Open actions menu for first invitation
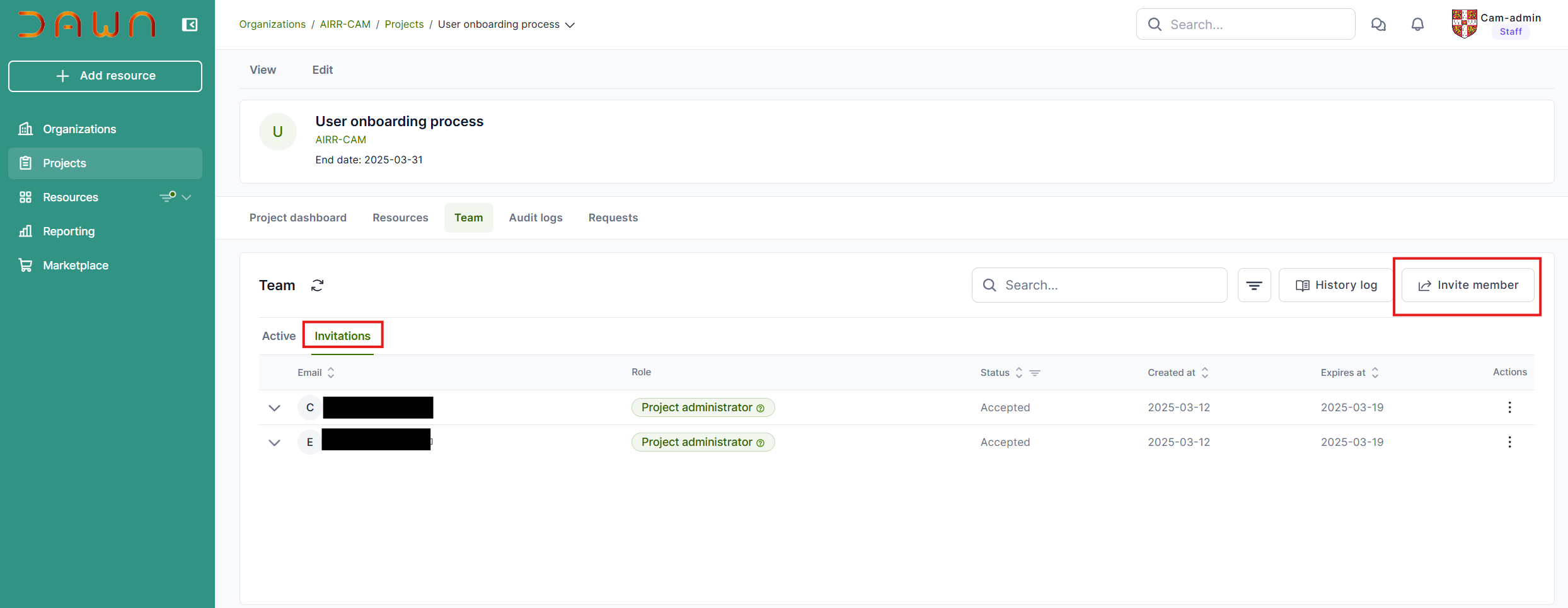Viewport: 1568px width, 608px height. [x=1509, y=407]
